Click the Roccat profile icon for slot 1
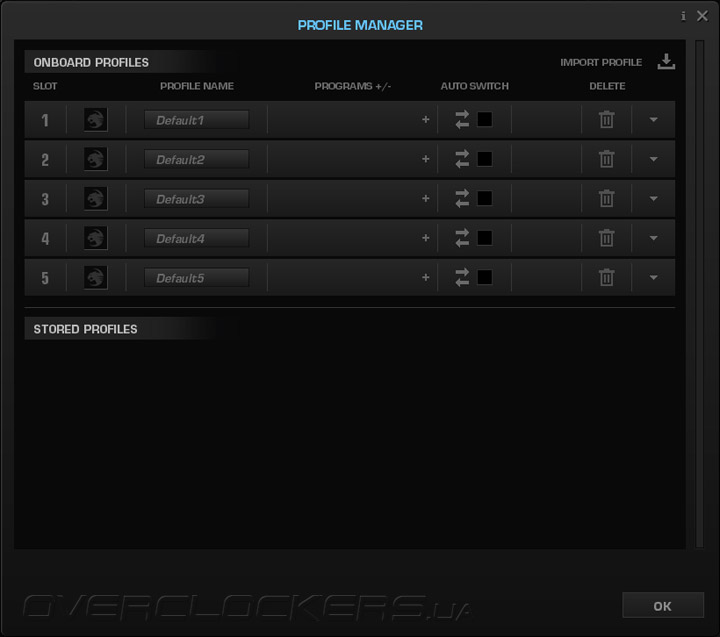Viewport: 720px width, 637px height. point(96,119)
